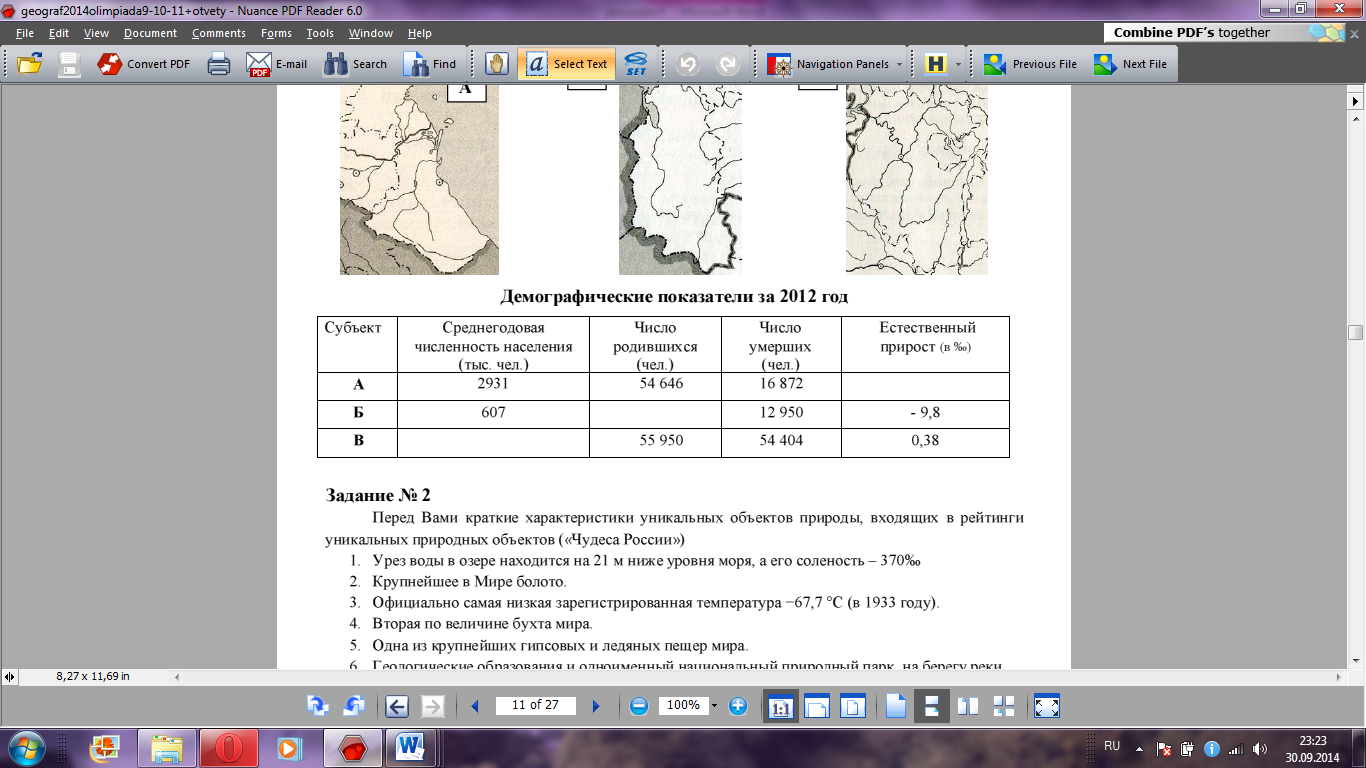This screenshot has height=768, width=1366.
Task: Open Microsoft Word from taskbar
Action: (411, 748)
